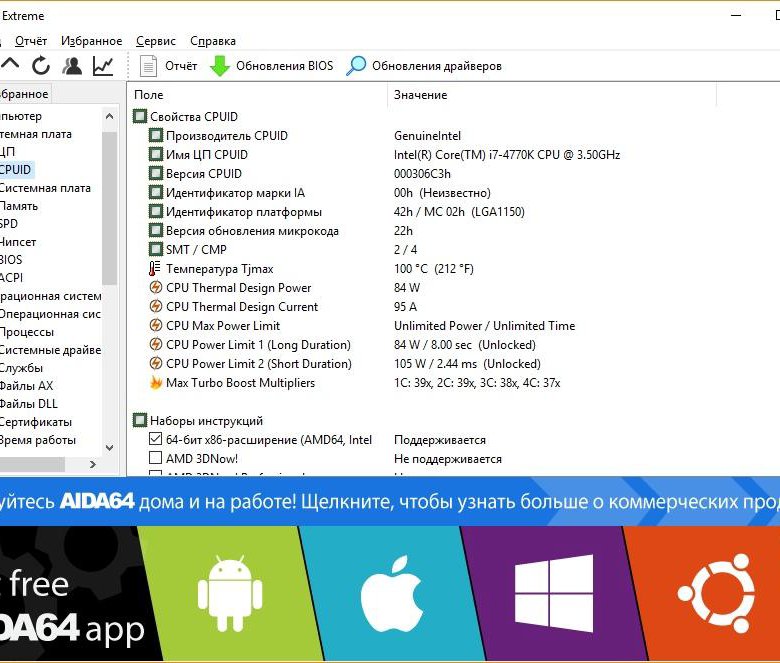
Task: Toggle the AMD 3DNow! checkbox
Action: (x=155, y=459)
